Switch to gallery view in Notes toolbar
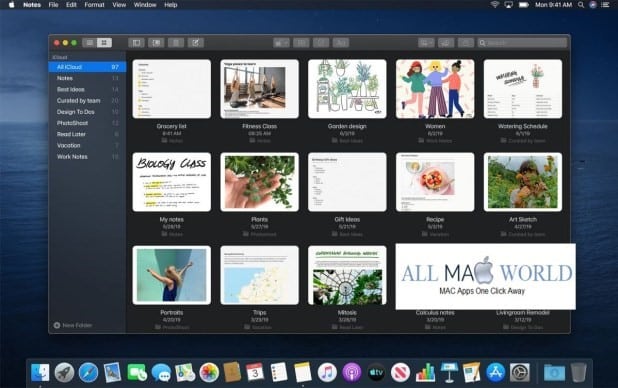The height and width of the screenshot is (388, 618). (104, 43)
